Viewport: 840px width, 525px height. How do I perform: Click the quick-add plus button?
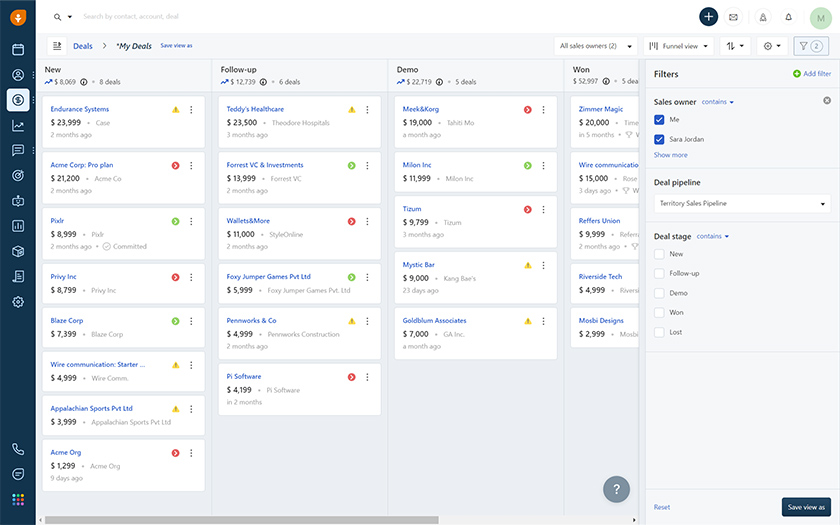(x=708, y=17)
